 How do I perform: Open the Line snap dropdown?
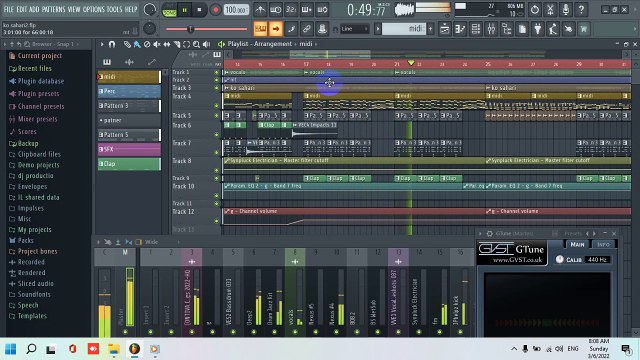pyautogui.click(x=355, y=29)
